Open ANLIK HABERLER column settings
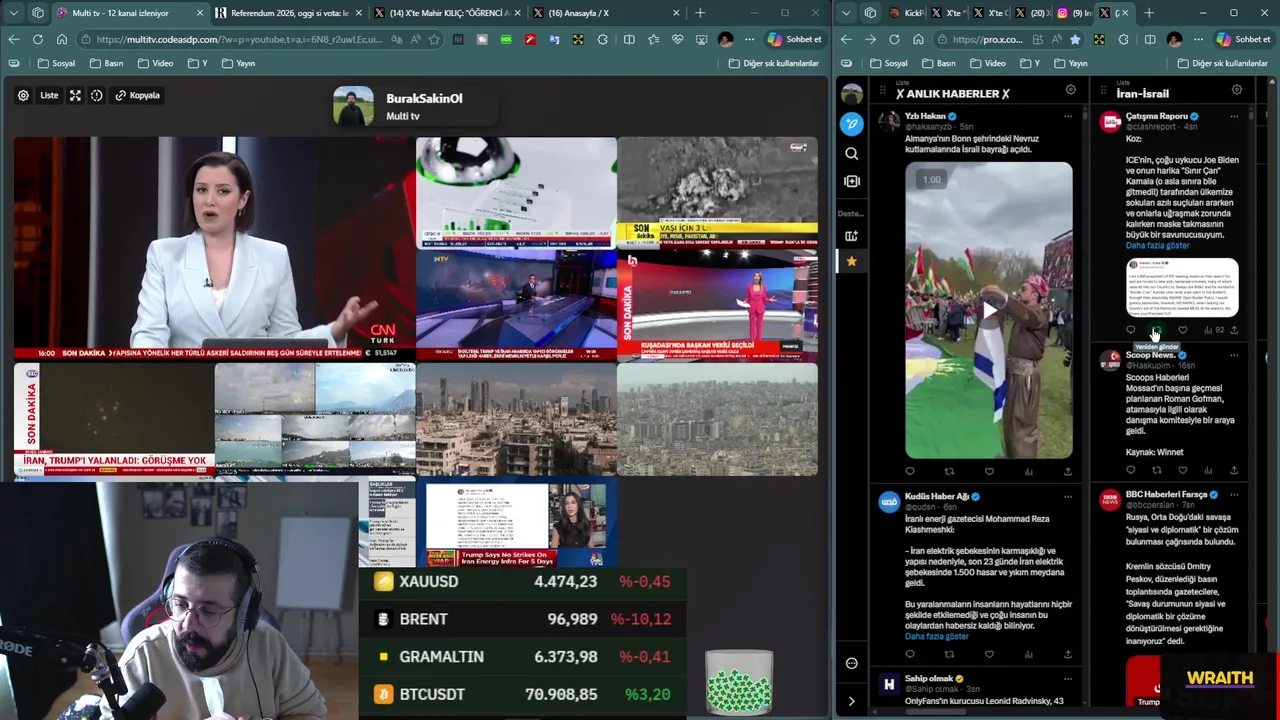Image resolution: width=1280 pixels, height=720 pixels. [1070, 90]
